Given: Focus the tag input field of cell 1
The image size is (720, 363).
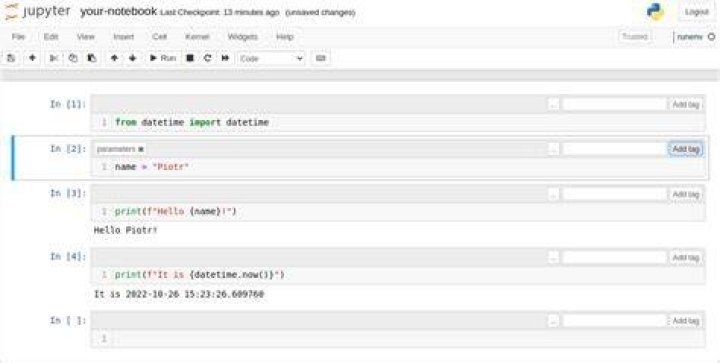Looking at the screenshot, I should pos(614,105).
